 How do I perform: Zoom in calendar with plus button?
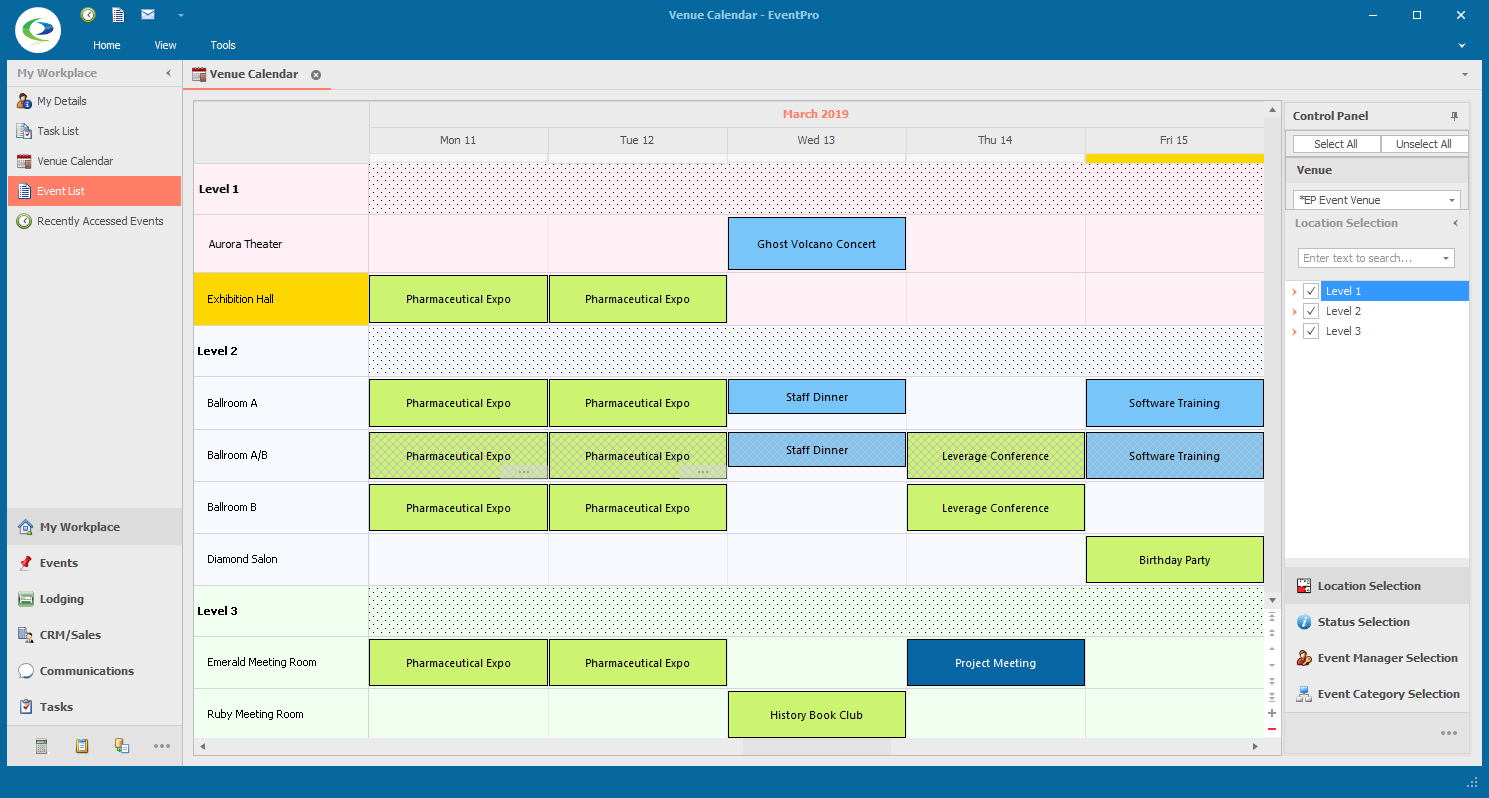point(1272,713)
